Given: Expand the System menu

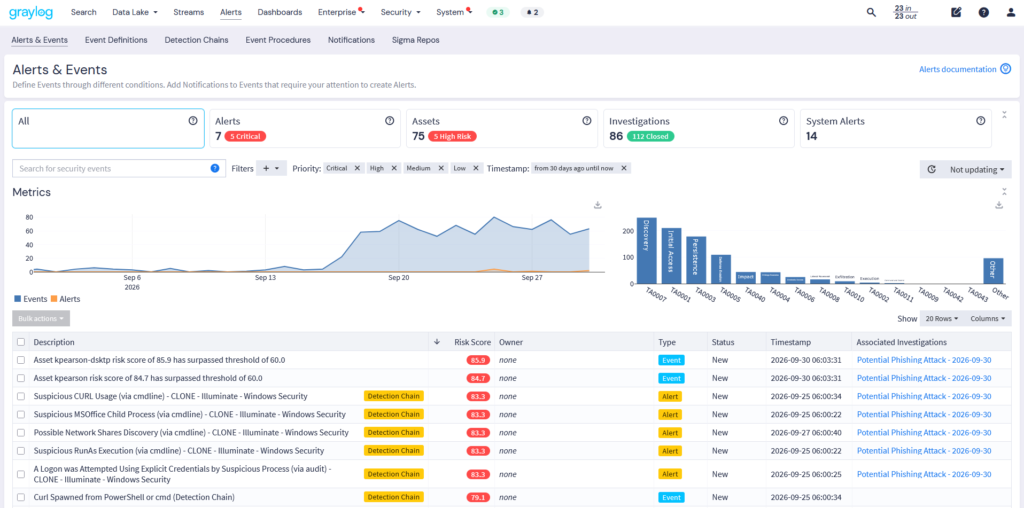Looking at the screenshot, I should coord(454,12).
